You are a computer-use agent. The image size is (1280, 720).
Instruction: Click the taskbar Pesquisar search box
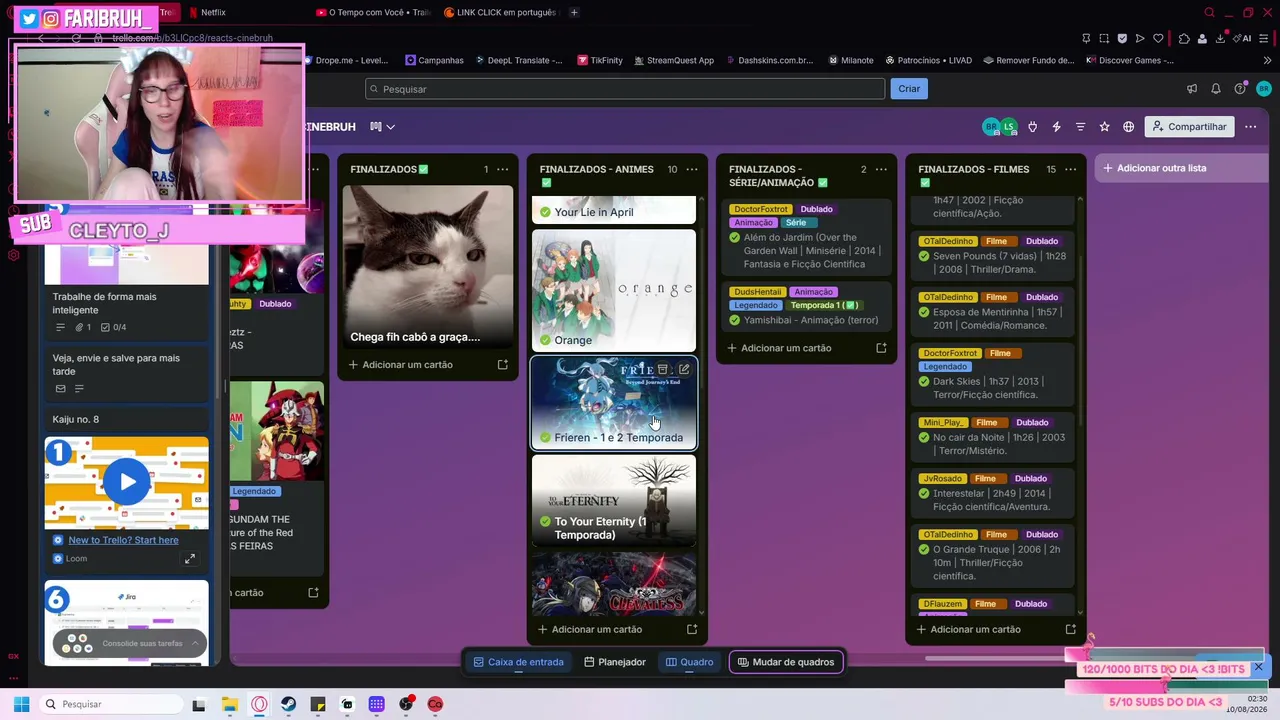coord(112,704)
